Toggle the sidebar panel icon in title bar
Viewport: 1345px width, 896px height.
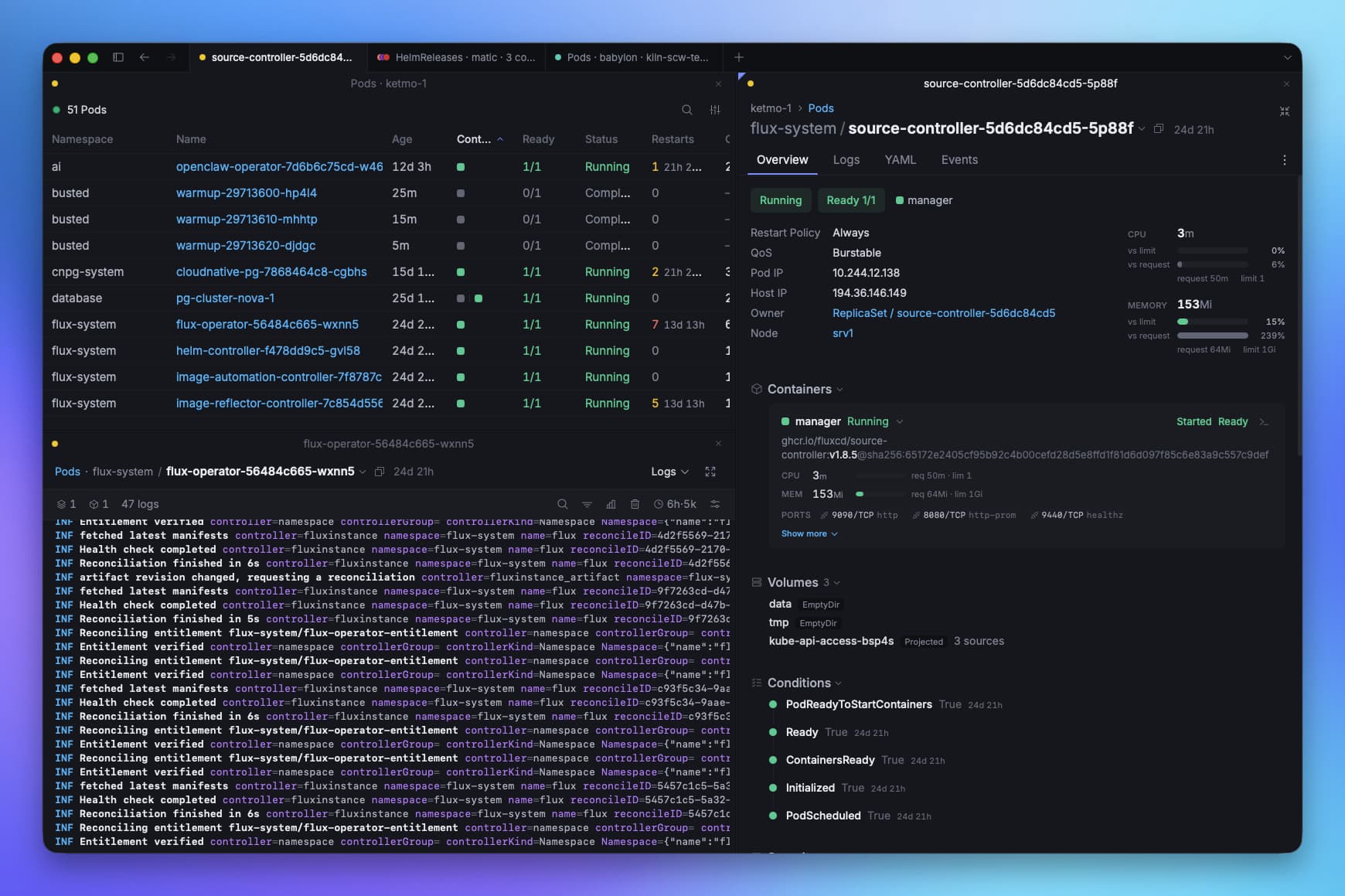[118, 57]
